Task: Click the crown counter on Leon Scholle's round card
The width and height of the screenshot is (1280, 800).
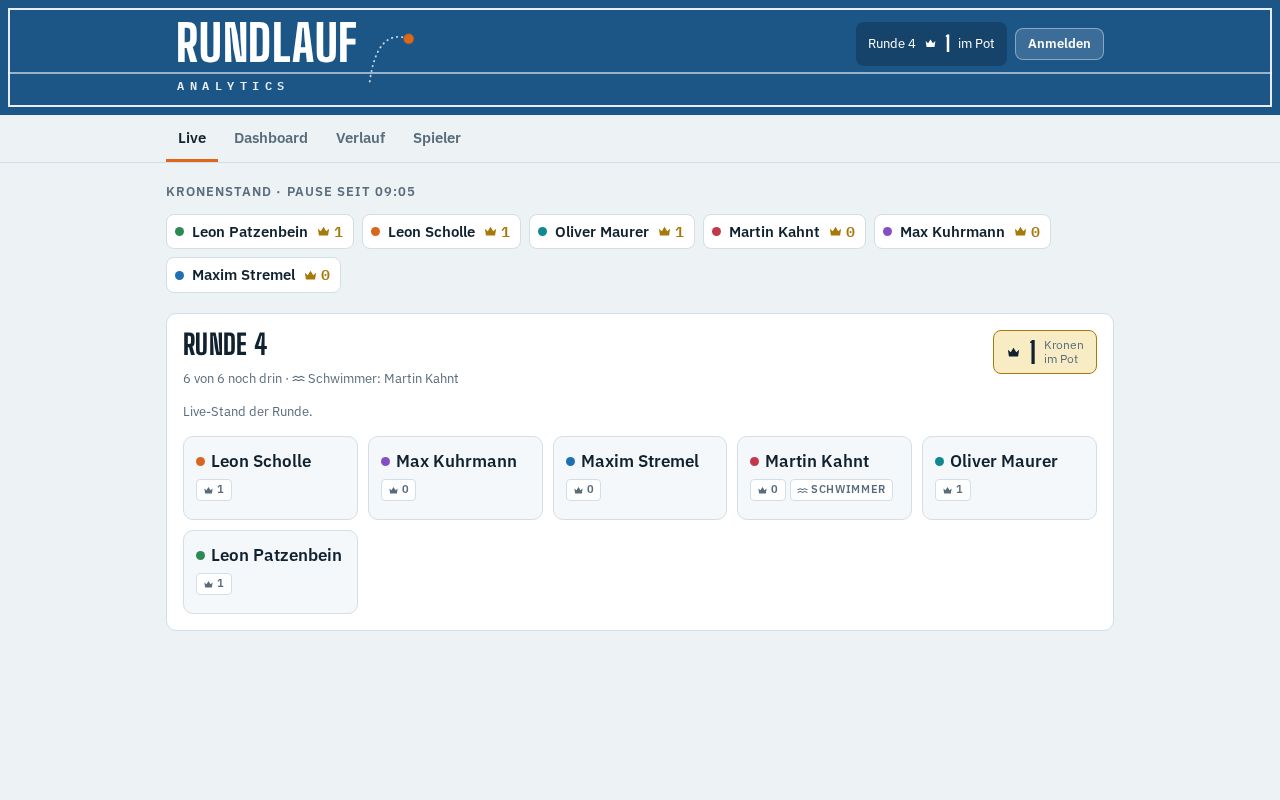Action: pyautogui.click(x=214, y=490)
